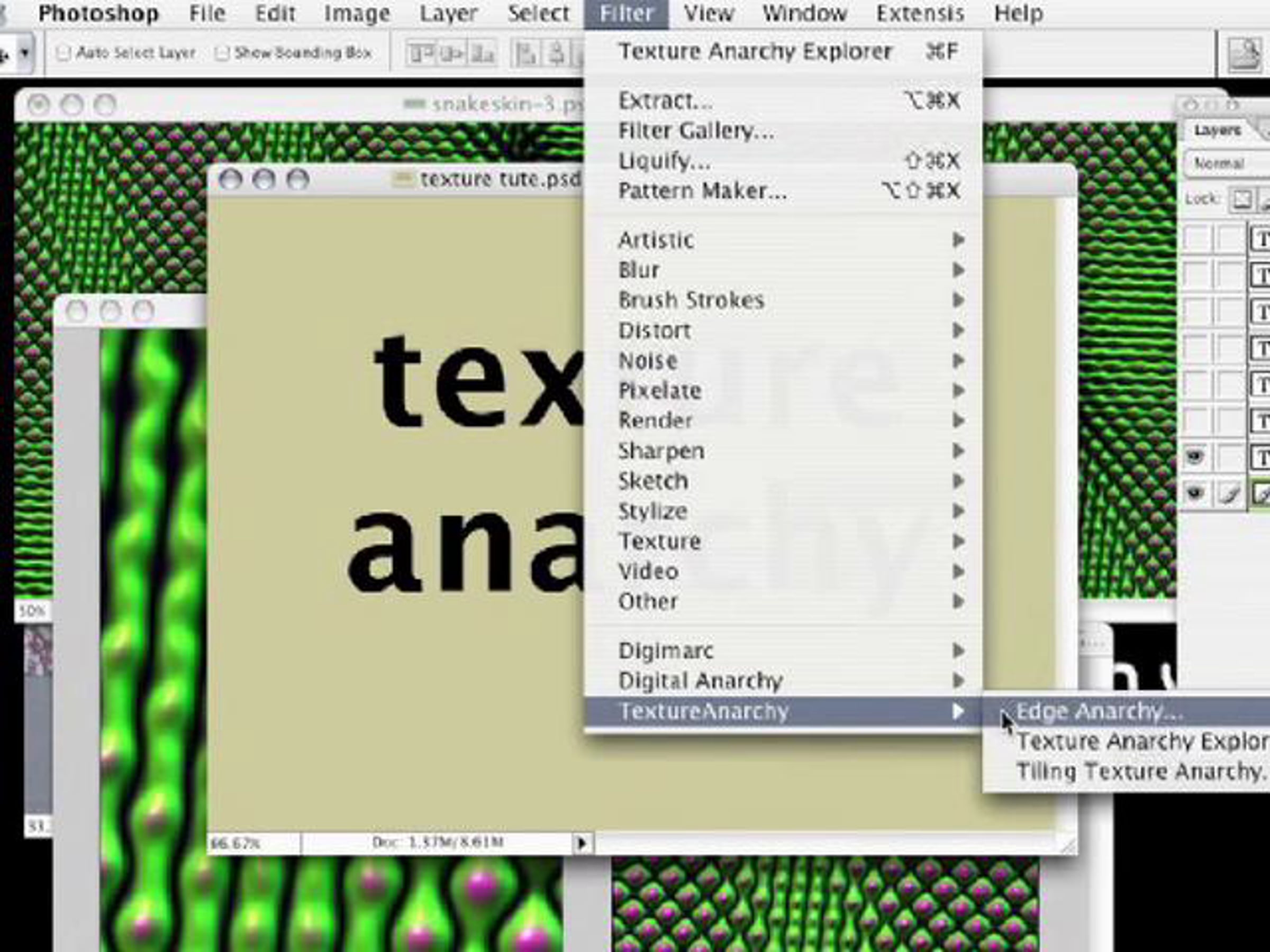Click the top text layer T thumbnail

coord(1261,237)
